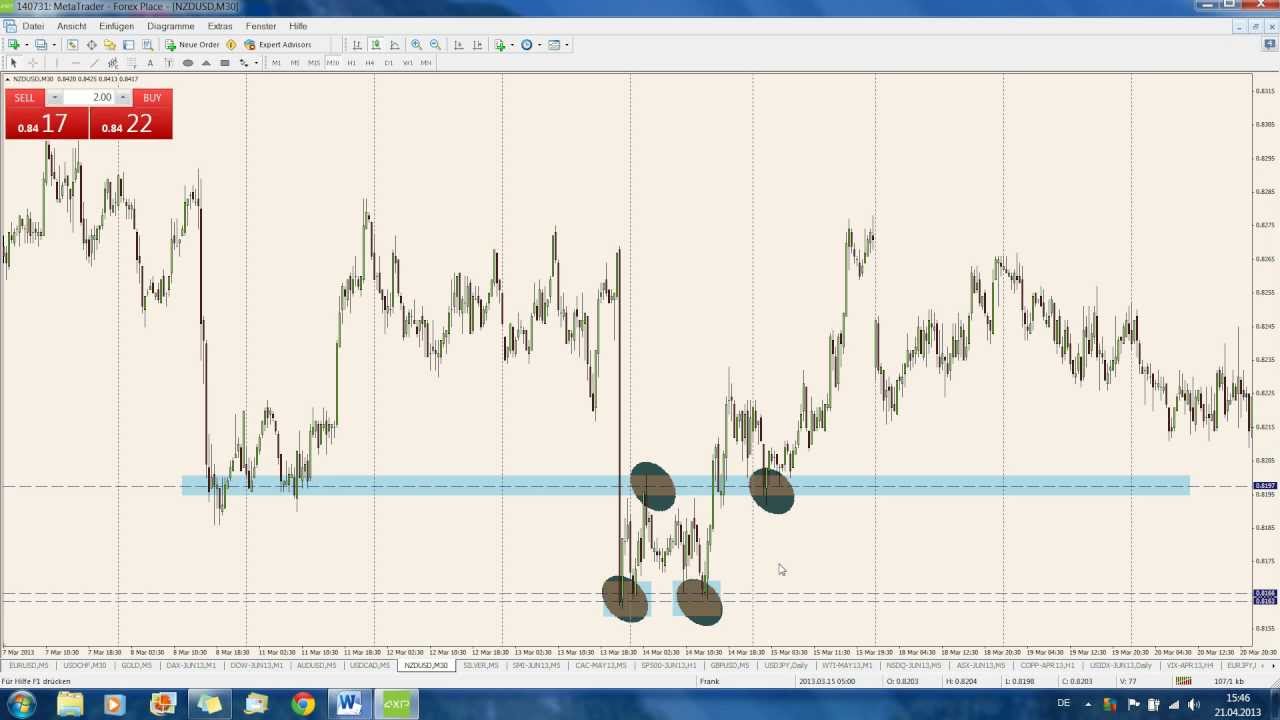Screen dimensions: 1280x720
Task: Switch to bar chart display
Action: point(357,45)
